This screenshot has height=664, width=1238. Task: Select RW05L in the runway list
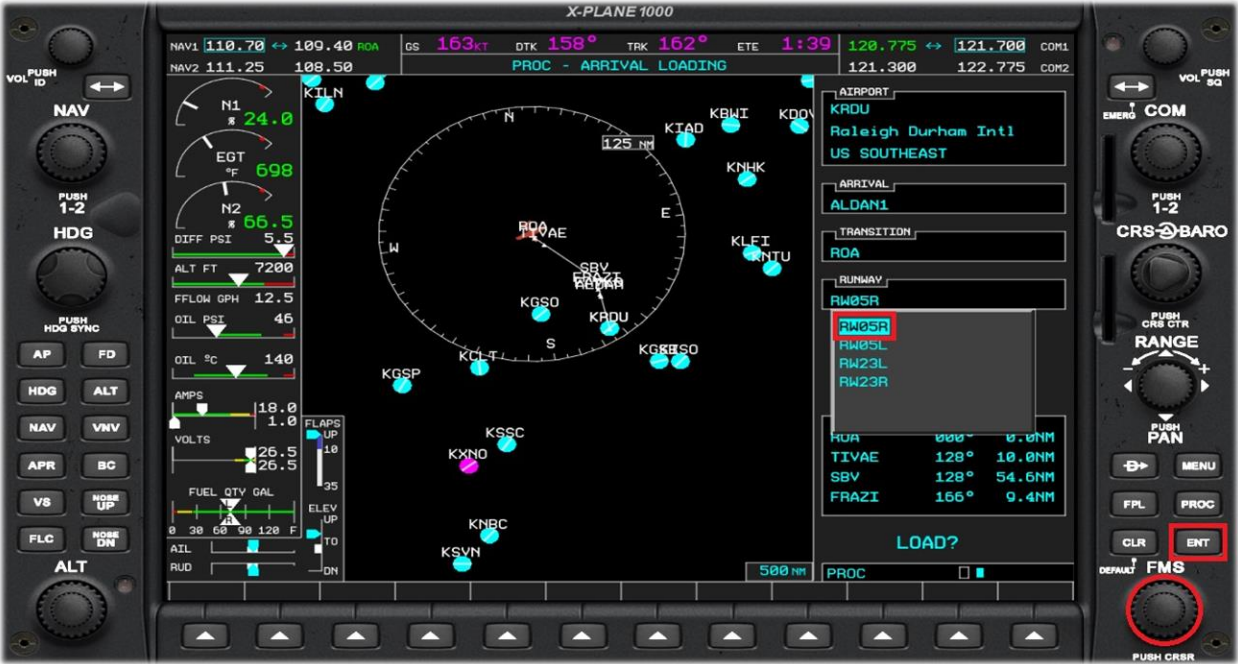tap(864, 345)
